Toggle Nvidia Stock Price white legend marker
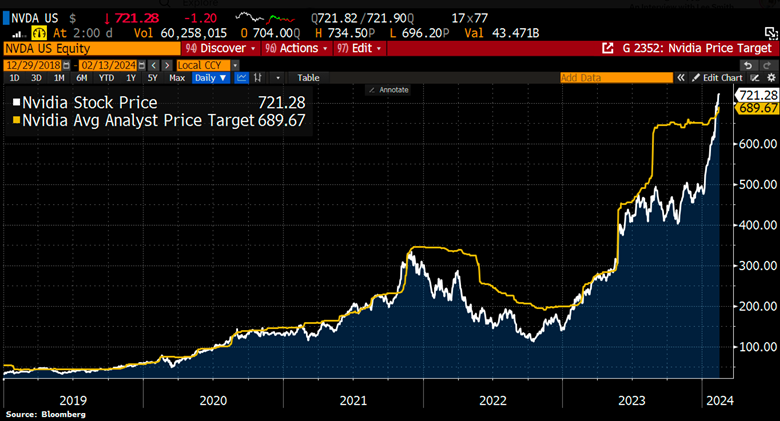This screenshot has height=421, width=780. coord(16,103)
